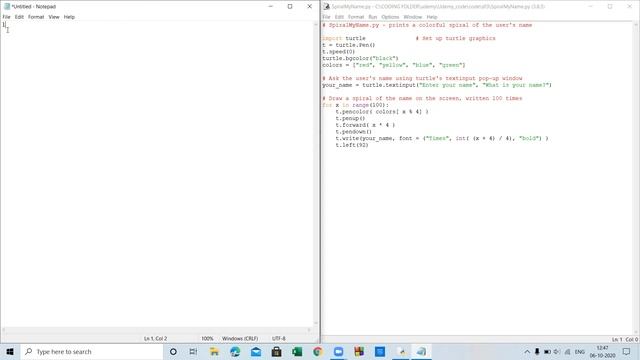Open the blue square app icon on taskbar
640x360 pixels.
(380, 351)
